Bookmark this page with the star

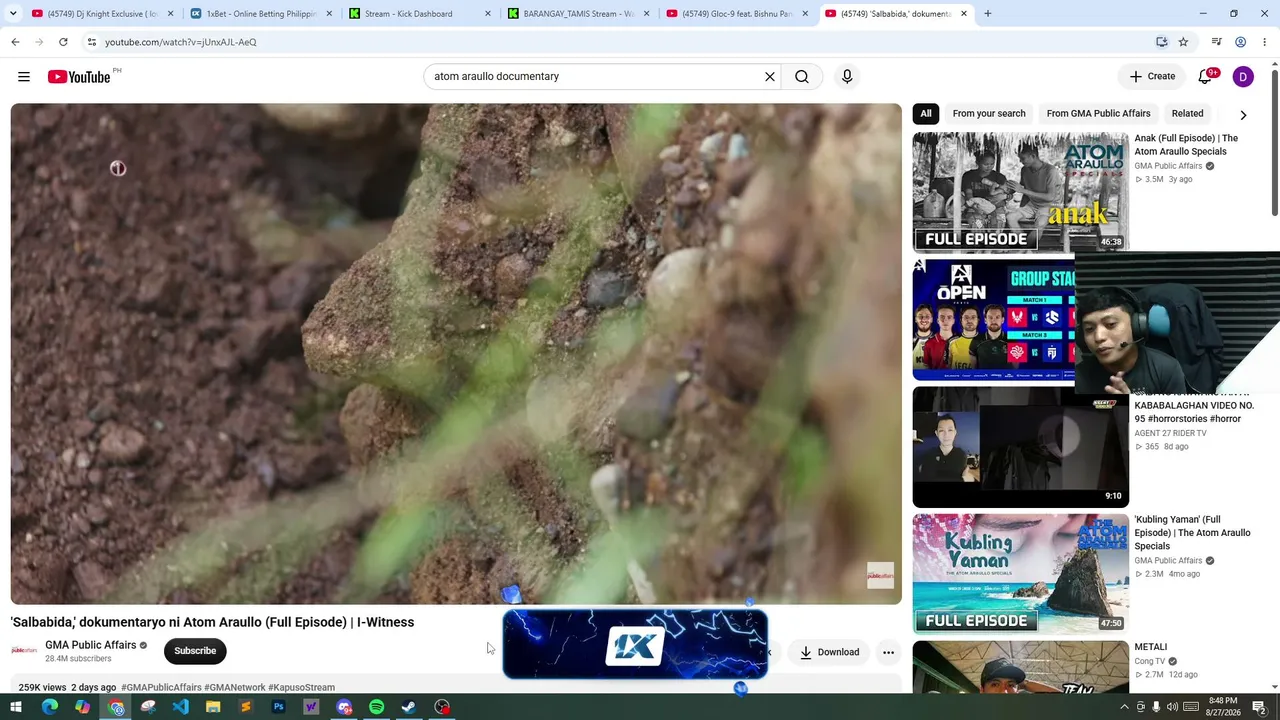[x=1183, y=42]
